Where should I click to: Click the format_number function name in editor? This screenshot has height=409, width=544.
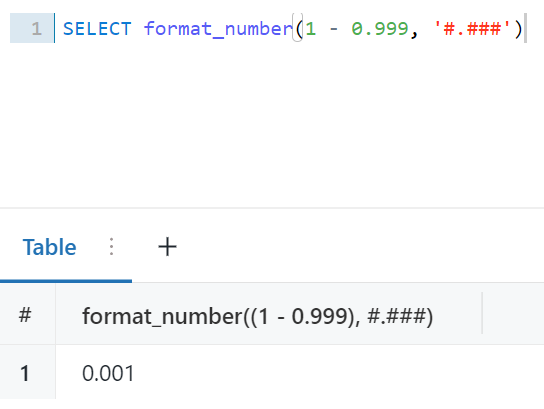pos(219,28)
